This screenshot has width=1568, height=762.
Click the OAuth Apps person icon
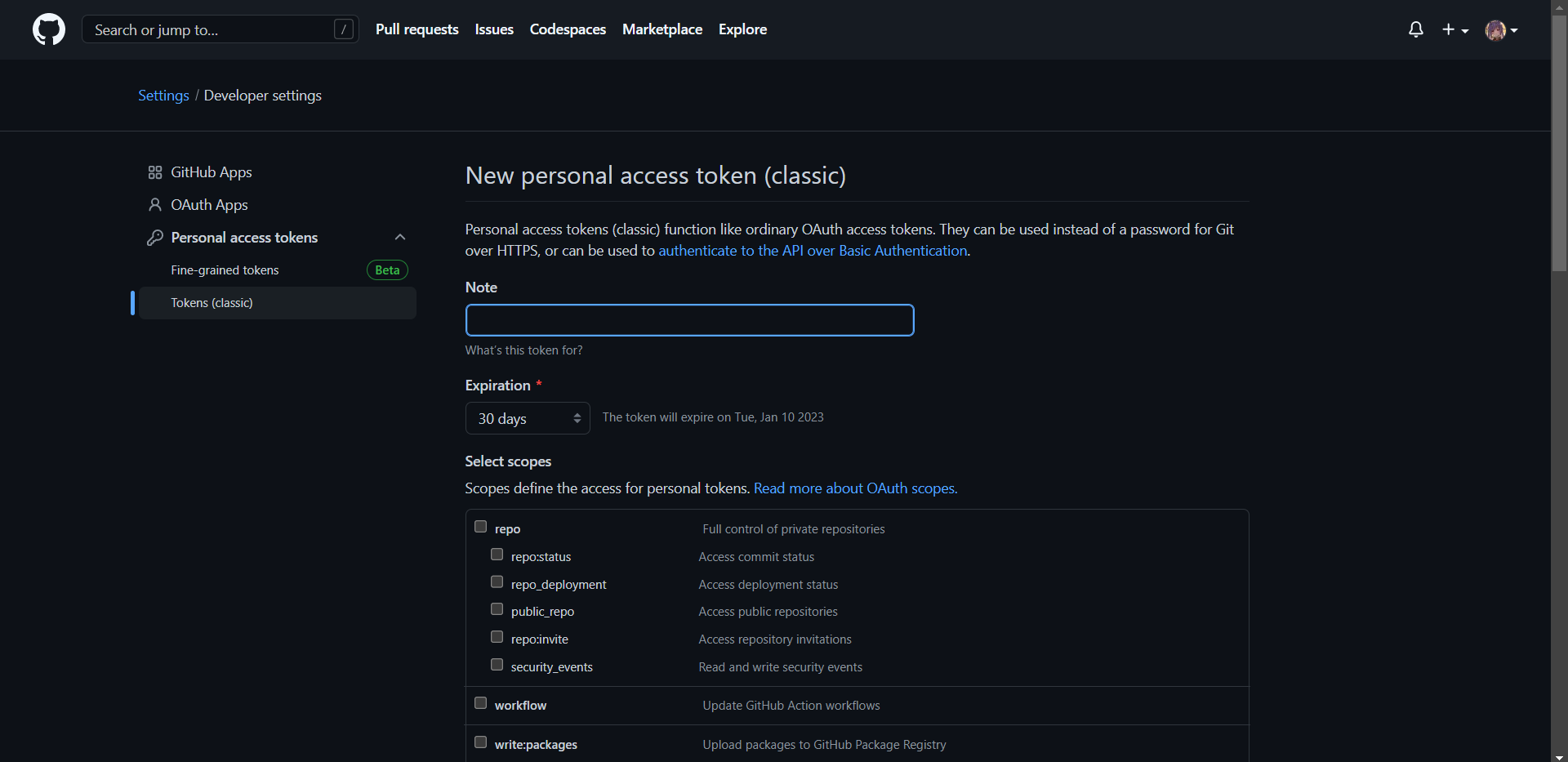tap(155, 205)
